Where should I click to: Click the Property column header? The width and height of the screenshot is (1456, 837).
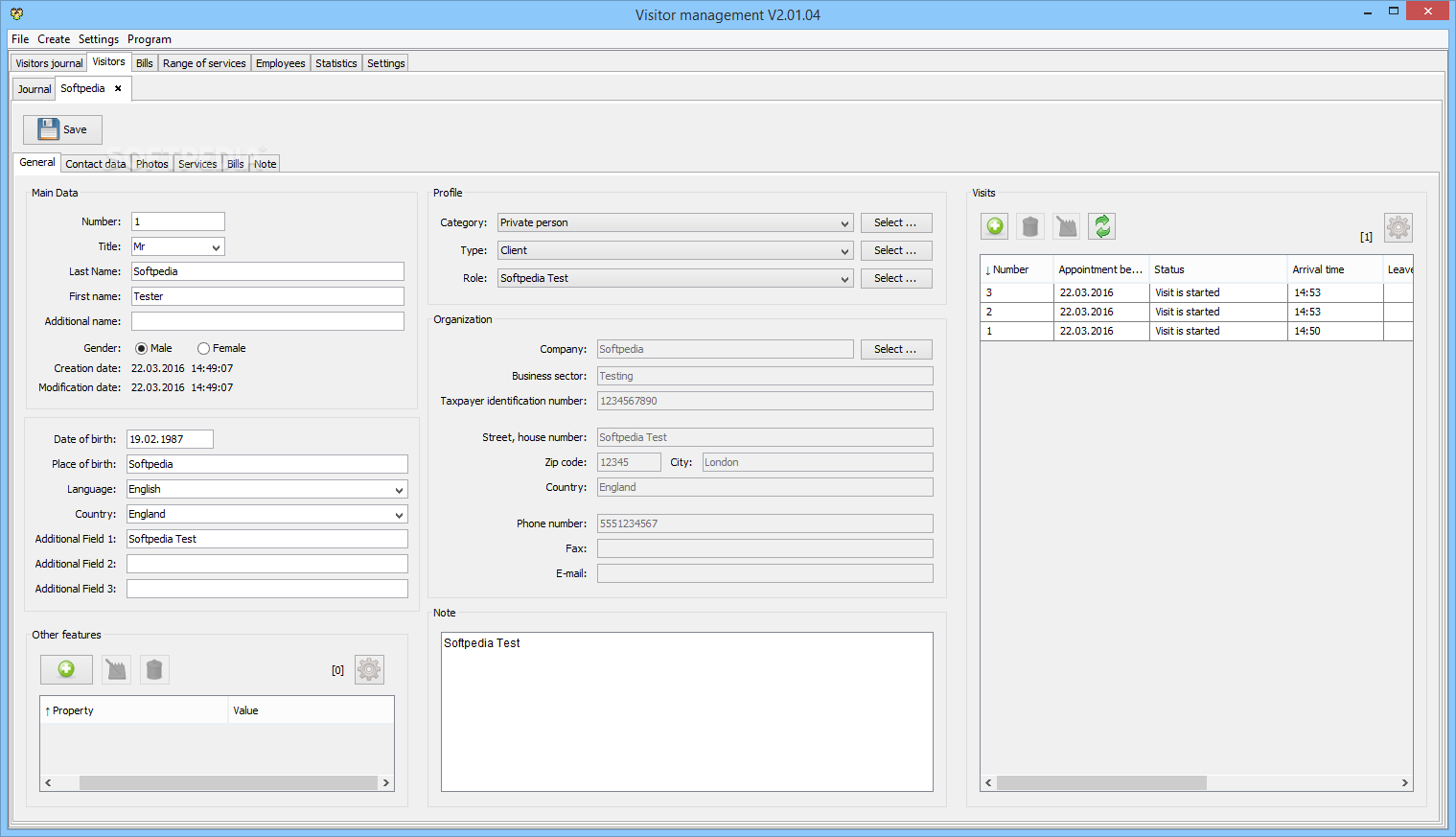pos(133,710)
